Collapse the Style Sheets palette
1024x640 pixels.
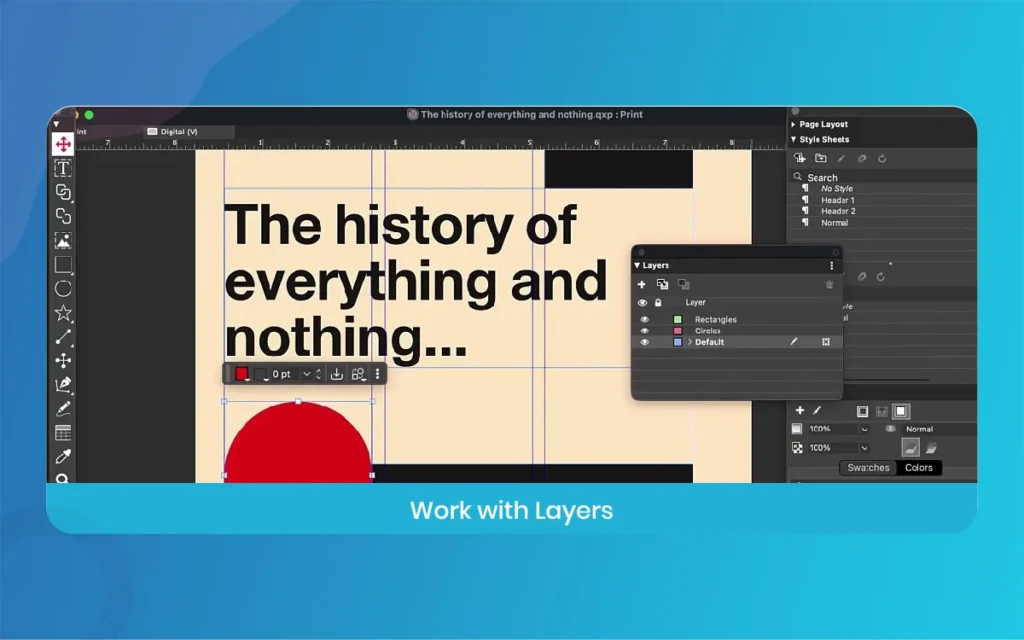(x=793, y=139)
